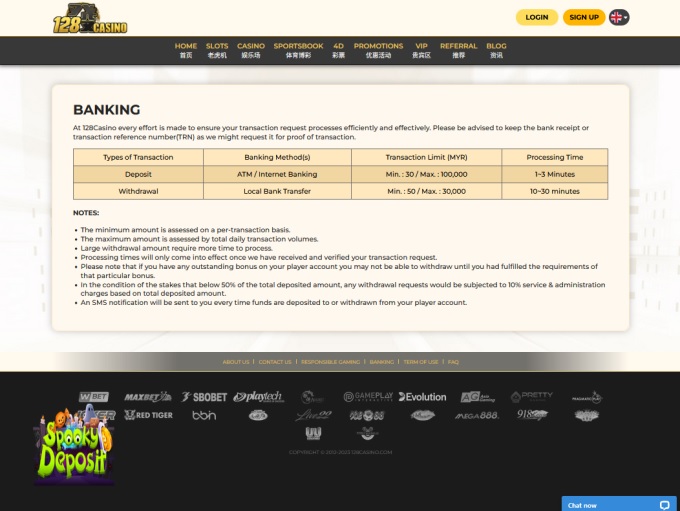Navigate to the VIP section
Screen dimensions: 680x511
421,50
